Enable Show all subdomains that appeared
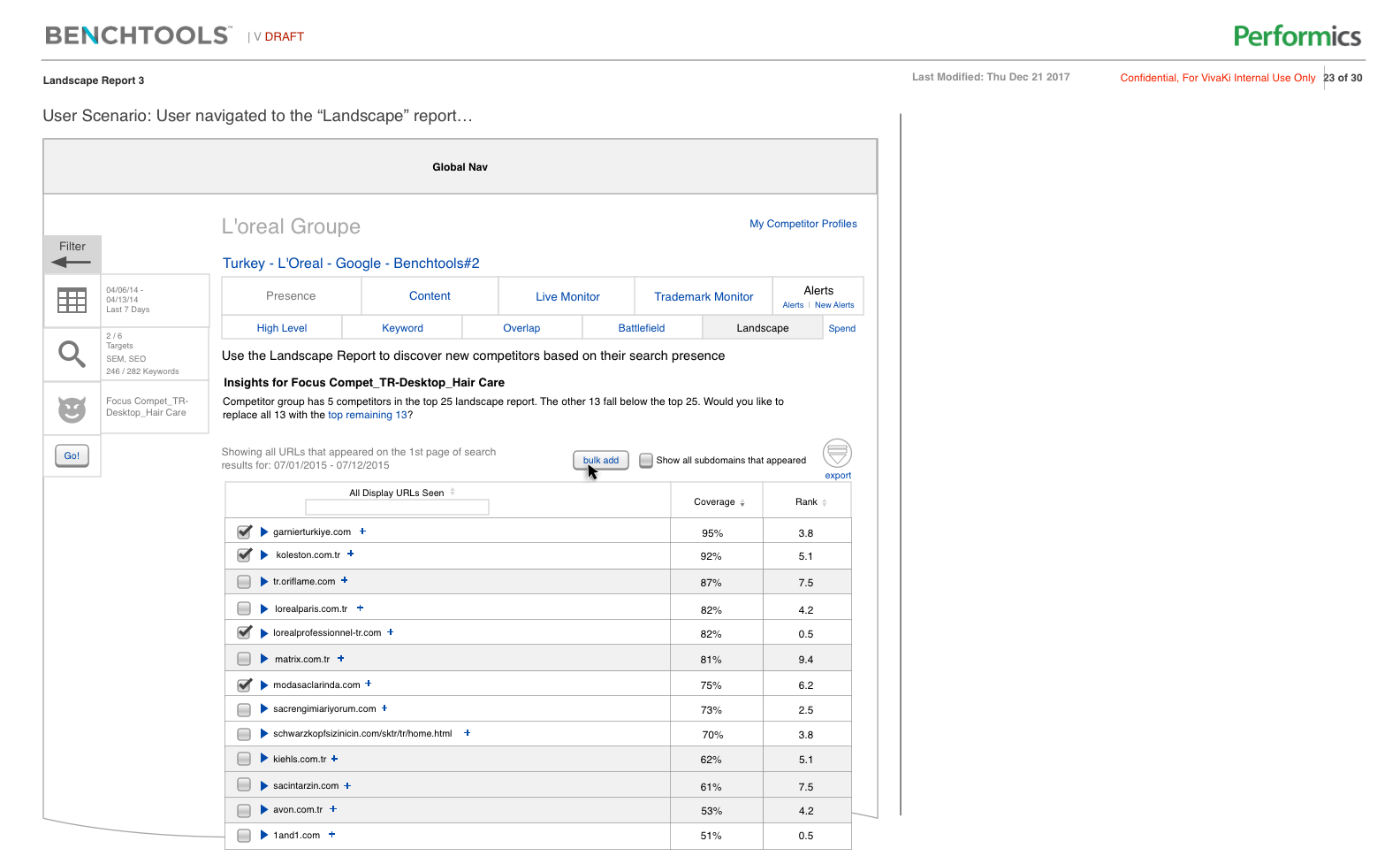The image size is (1400, 864). 646,460
